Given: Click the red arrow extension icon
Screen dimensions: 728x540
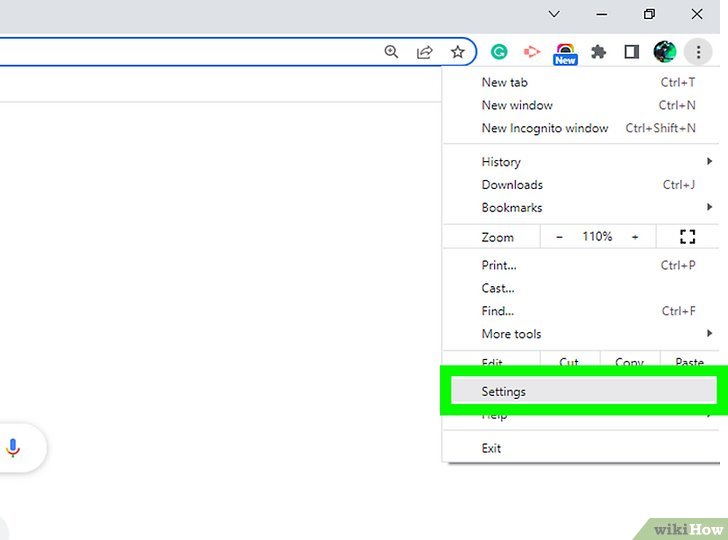Looking at the screenshot, I should 532,52.
